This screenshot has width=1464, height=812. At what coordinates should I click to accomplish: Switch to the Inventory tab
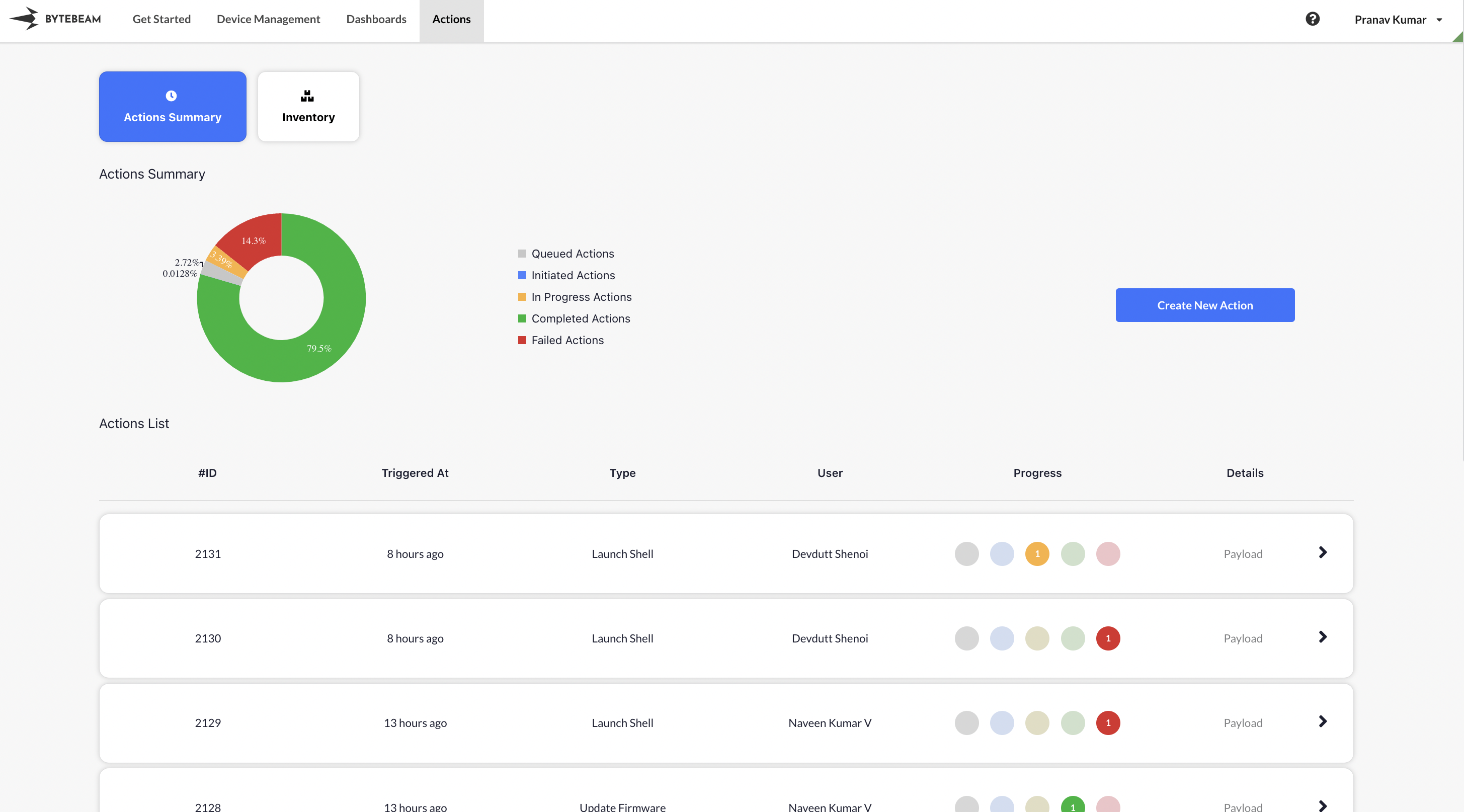(x=308, y=106)
